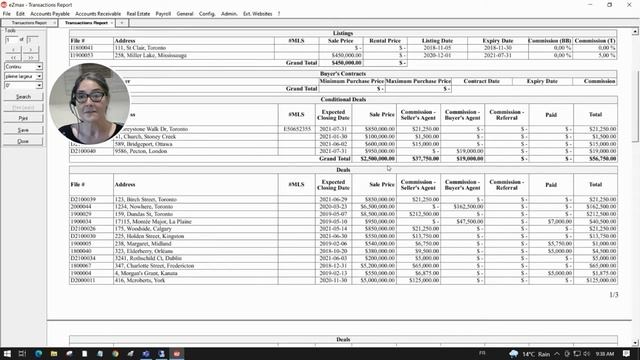
Task: Close the active Transactions Report tab
Action: tap(112, 23)
